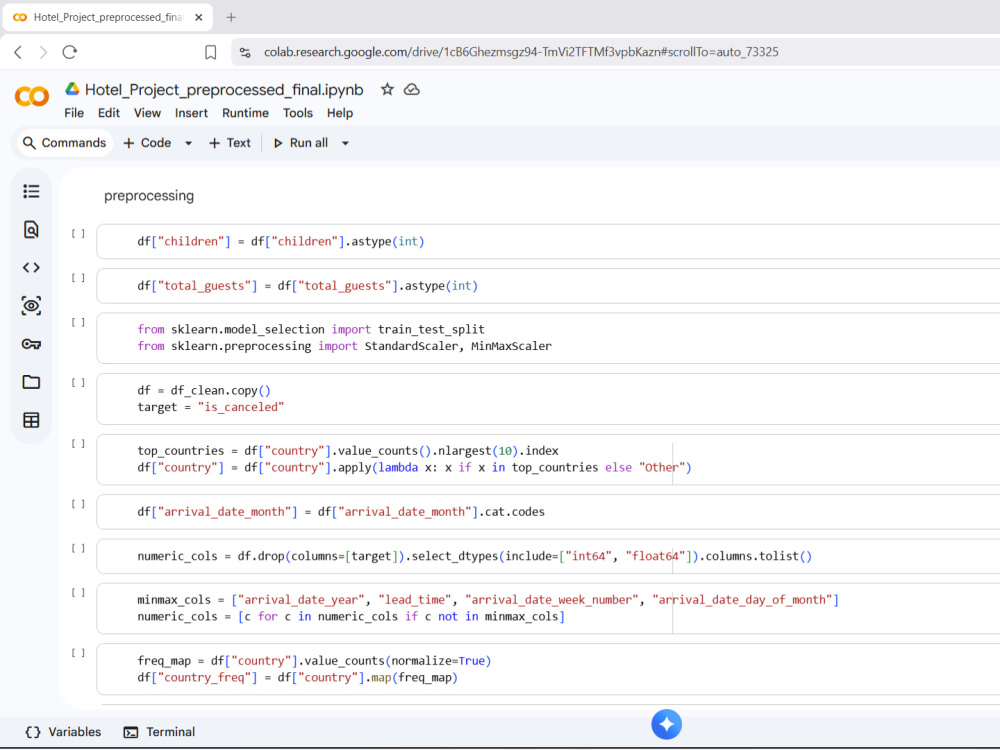Viewport: 1000px width, 750px height.
Task: Open the Variables panel
Action: pyautogui.click(x=63, y=732)
